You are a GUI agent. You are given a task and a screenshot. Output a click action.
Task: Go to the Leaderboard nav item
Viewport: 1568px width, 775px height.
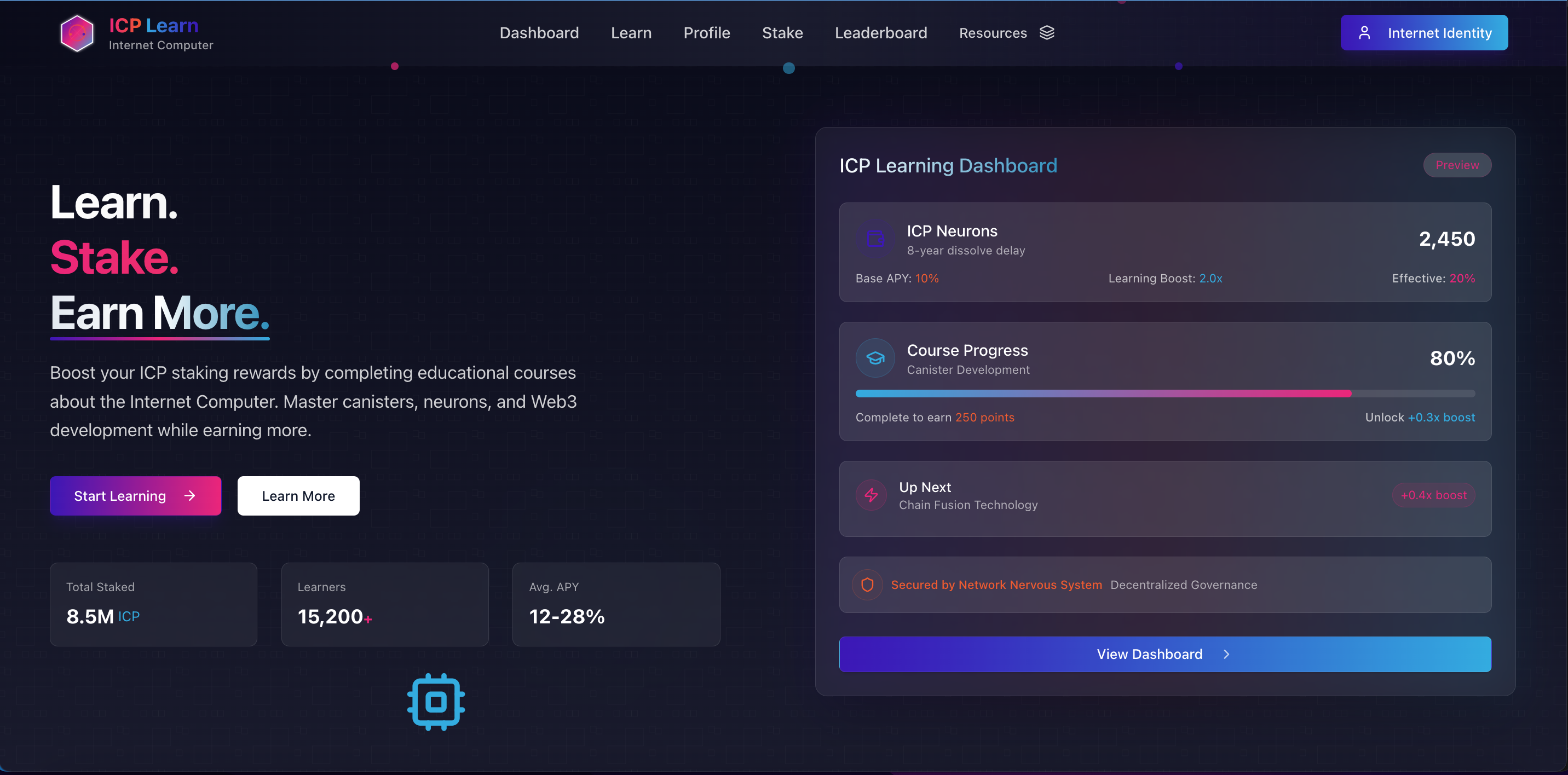coord(880,33)
